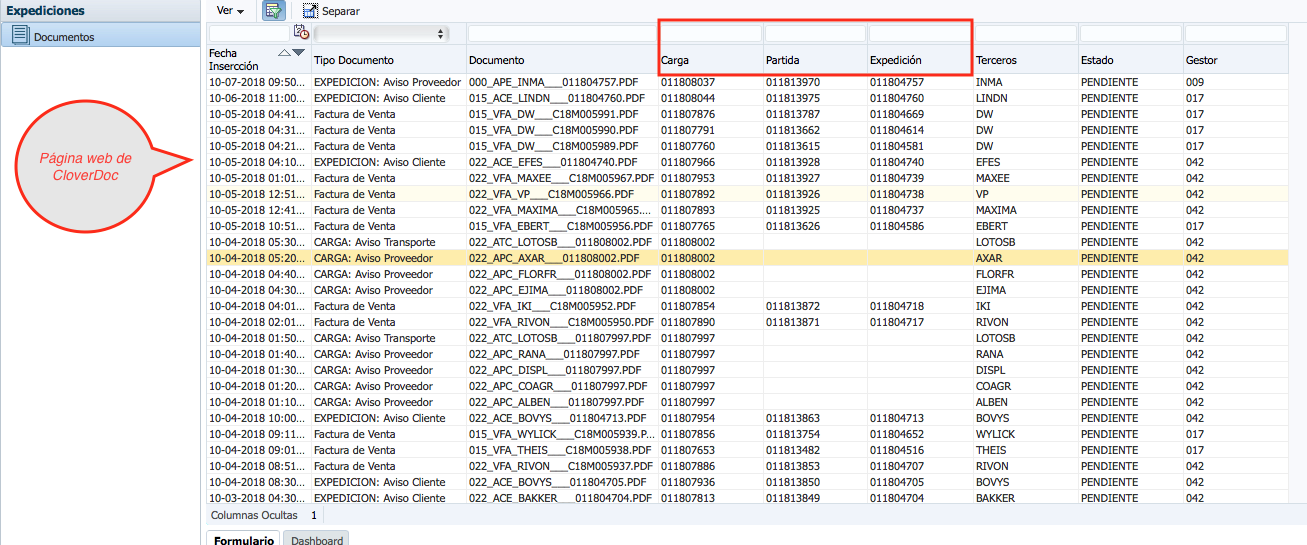Switch to the Dashboard tab
The height and width of the screenshot is (545, 1307).
316,540
